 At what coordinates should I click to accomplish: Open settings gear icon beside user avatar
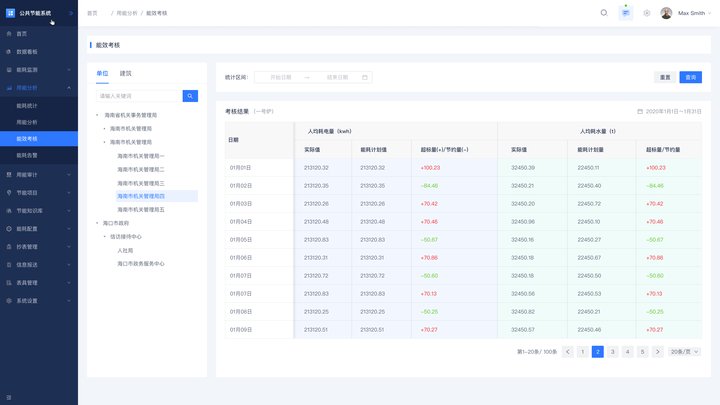click(x=647, y=13)
